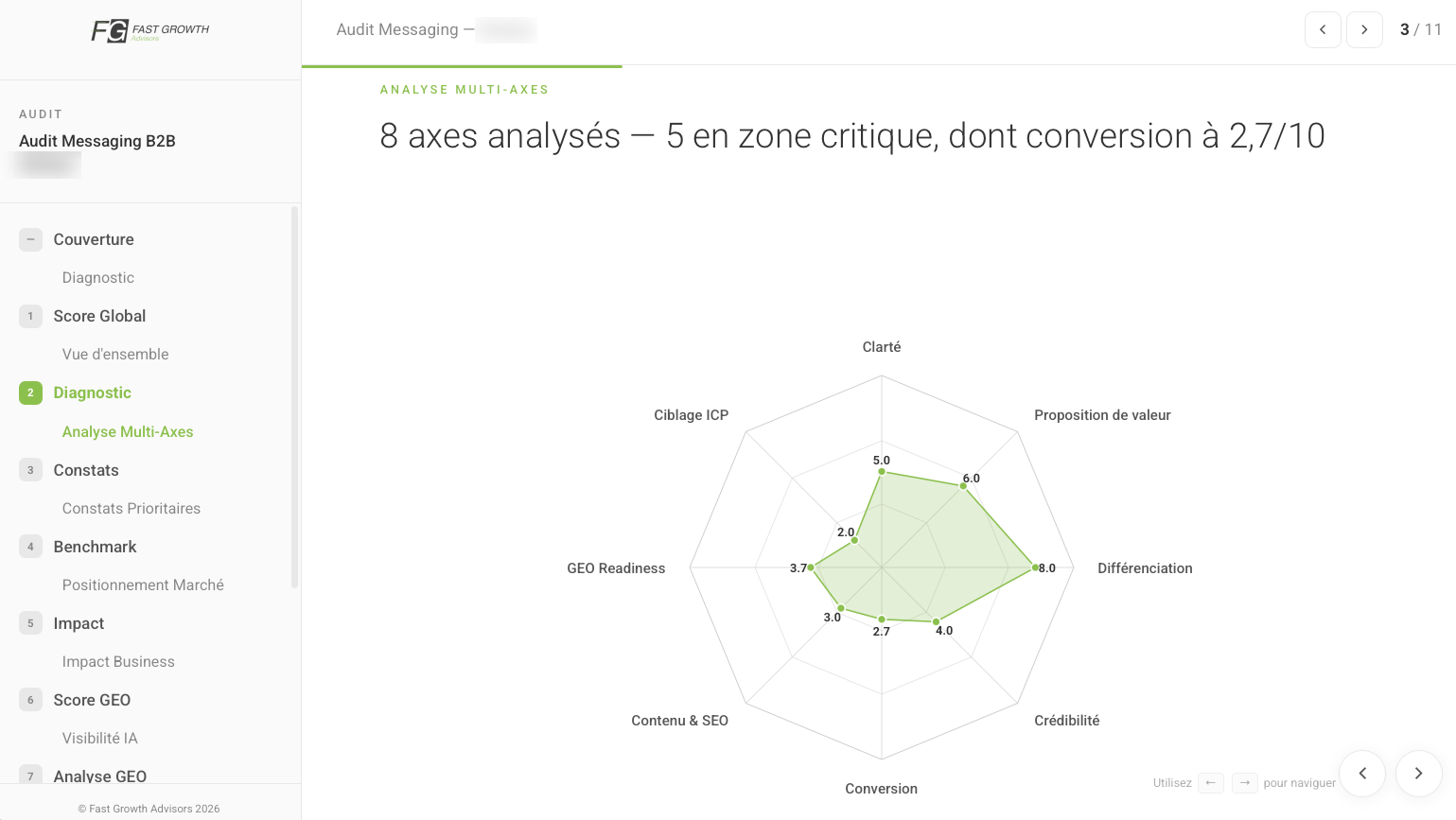Go to next slide using top arrow
Image resolution: width=1456 pixels, height=820 pixels.
click(x=1364, y=29)
